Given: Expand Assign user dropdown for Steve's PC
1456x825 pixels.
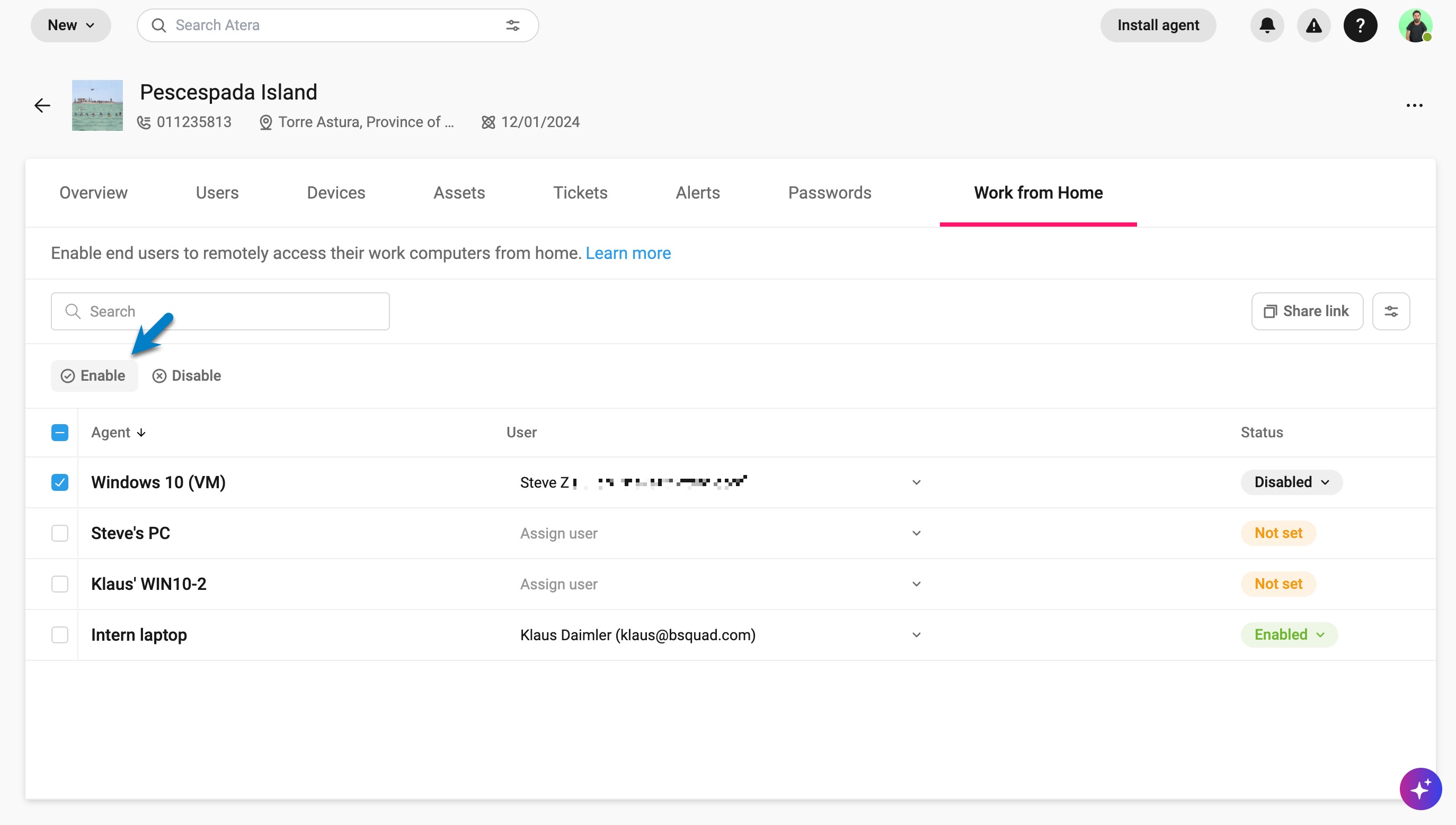Looking at the screenshot, I should pos(916,534).
